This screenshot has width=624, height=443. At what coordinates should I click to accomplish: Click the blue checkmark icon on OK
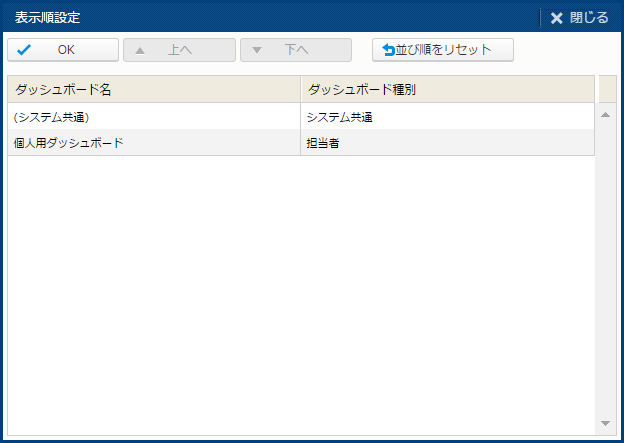point(25,50)
